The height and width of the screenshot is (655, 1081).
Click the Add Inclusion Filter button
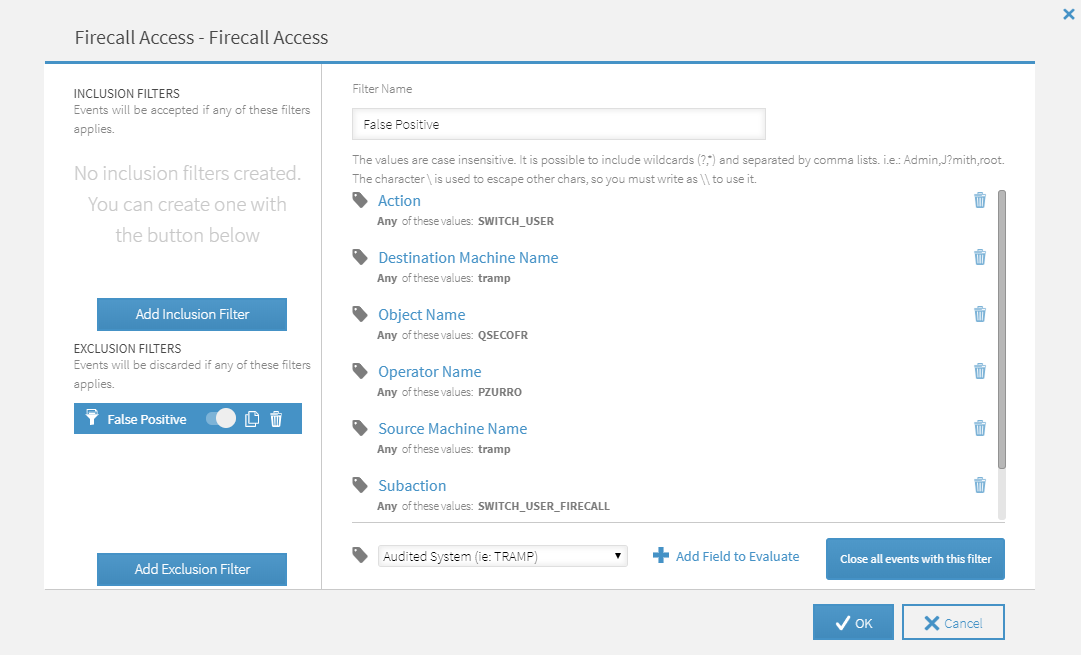(192, 314)
